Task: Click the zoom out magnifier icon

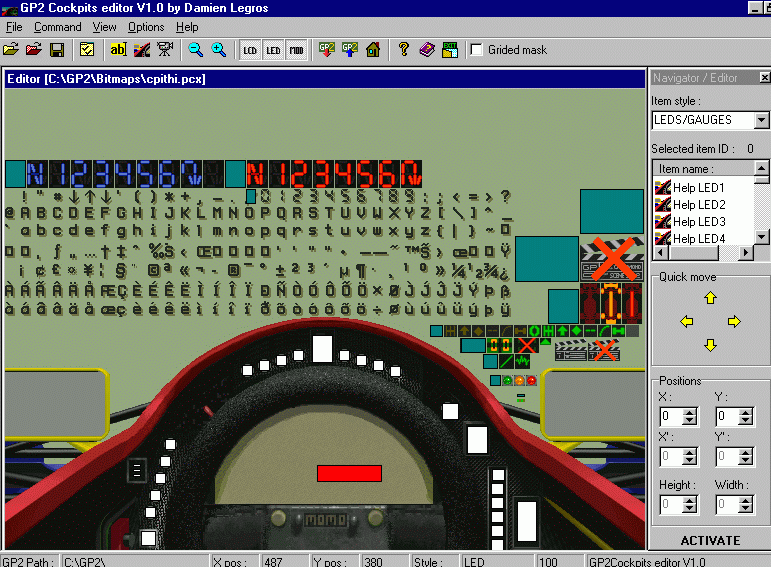Action: pyautogui.click(x=196, y=49)
